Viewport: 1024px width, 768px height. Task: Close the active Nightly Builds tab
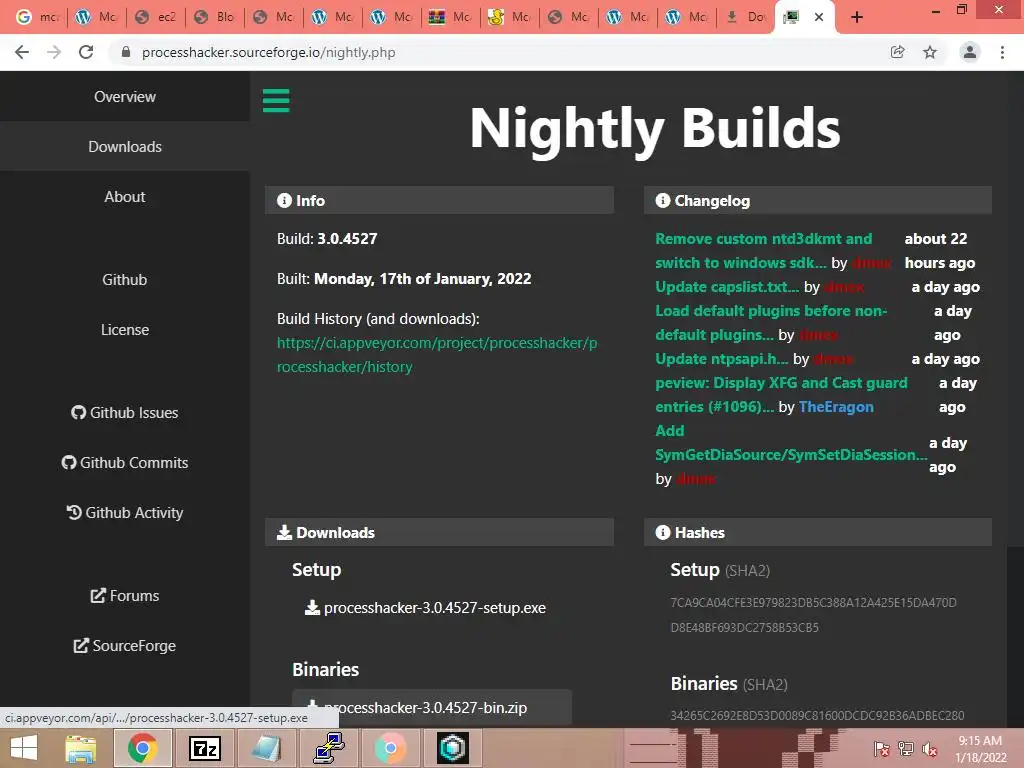819,17
